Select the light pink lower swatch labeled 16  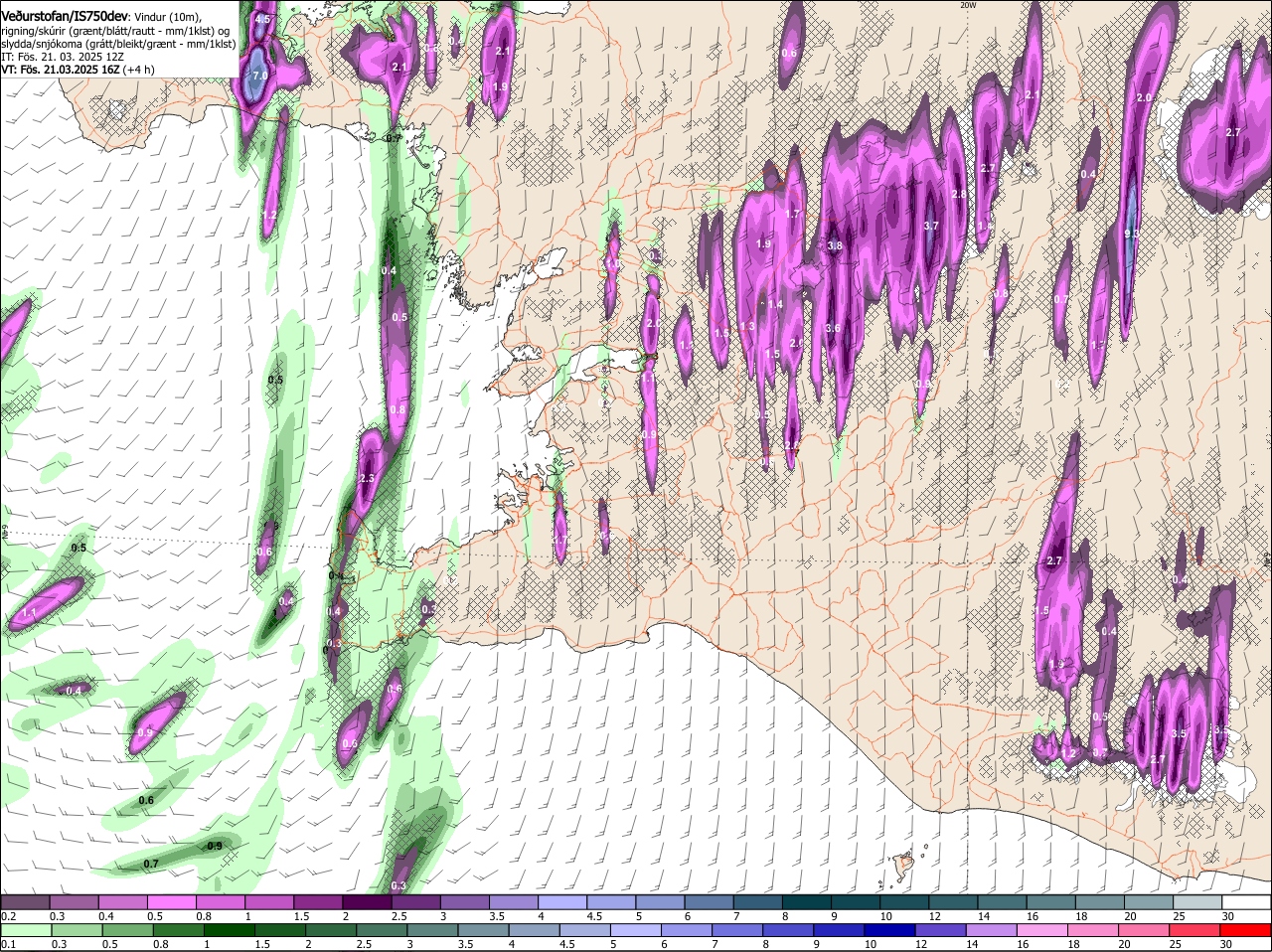pos(1044,930)
